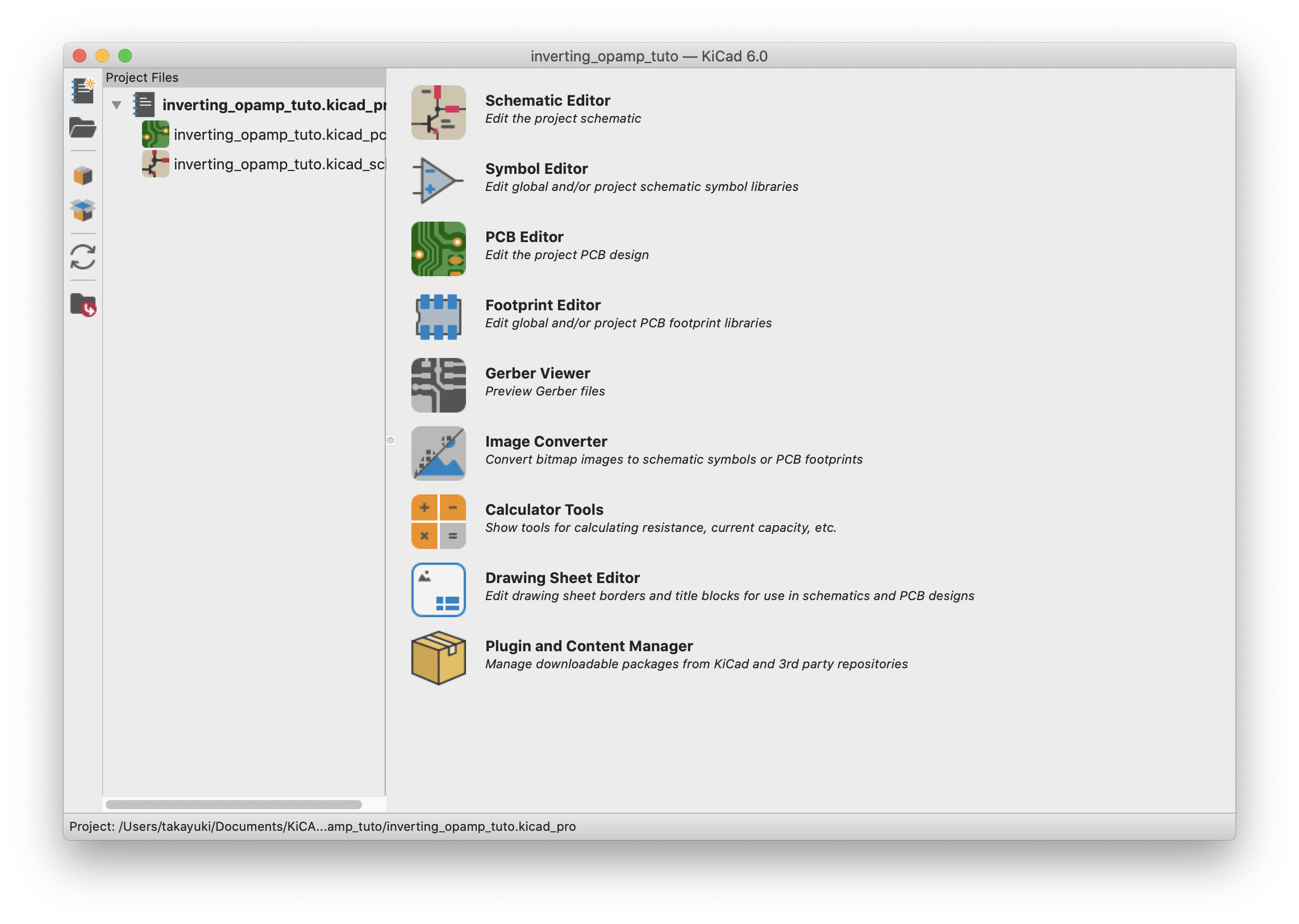Click the Calculator Tools title text

pos(544,510)
